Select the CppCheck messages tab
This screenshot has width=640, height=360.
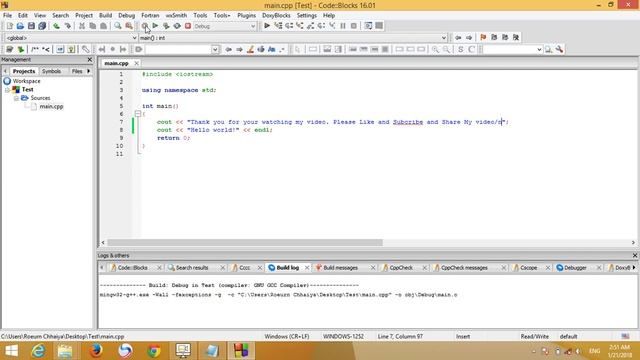click(x=464, y=268)
